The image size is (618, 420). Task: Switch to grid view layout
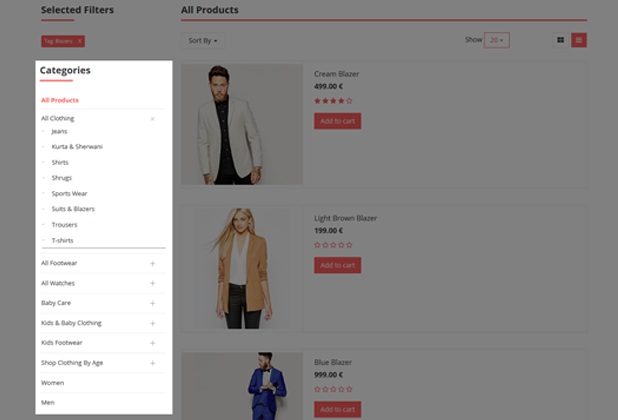pyautogui.click(x=560, y=40)
